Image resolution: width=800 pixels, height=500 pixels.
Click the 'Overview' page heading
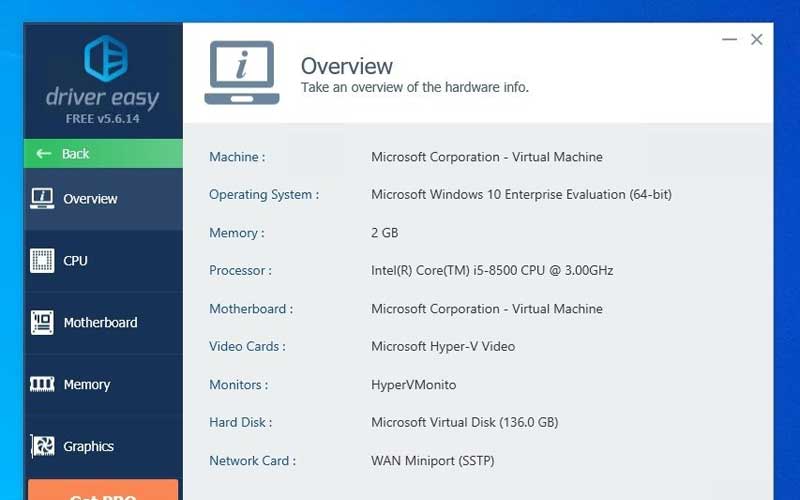point(347,66)
